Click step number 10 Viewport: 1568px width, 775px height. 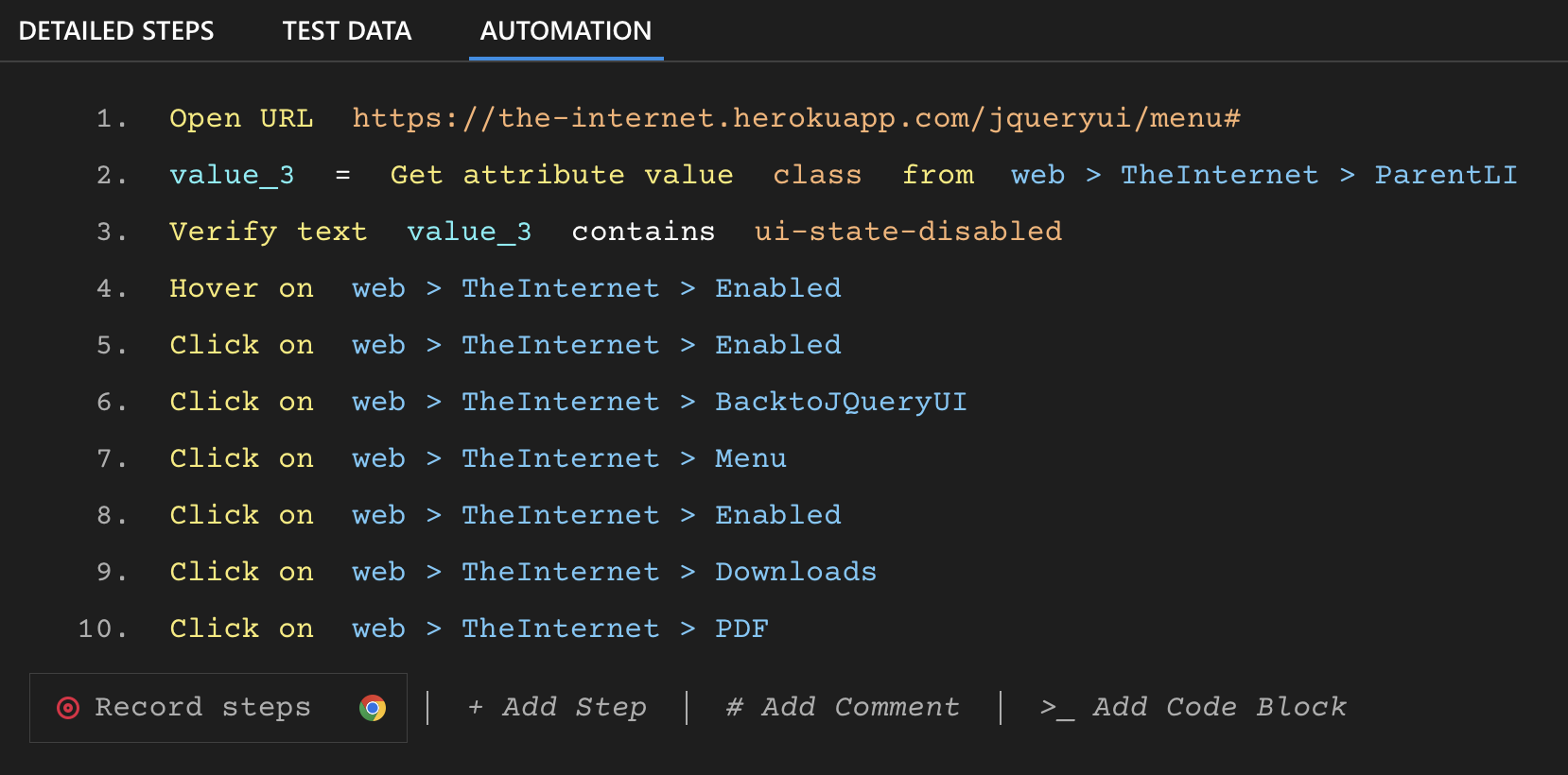pos(102,629)
